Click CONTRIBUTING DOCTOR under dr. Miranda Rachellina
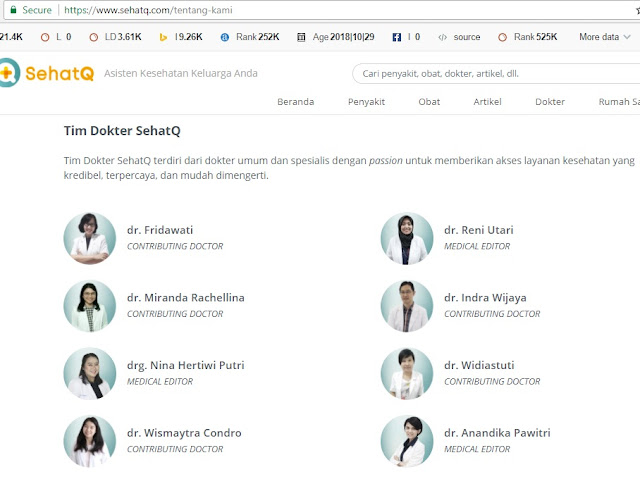 coord(175,314)
